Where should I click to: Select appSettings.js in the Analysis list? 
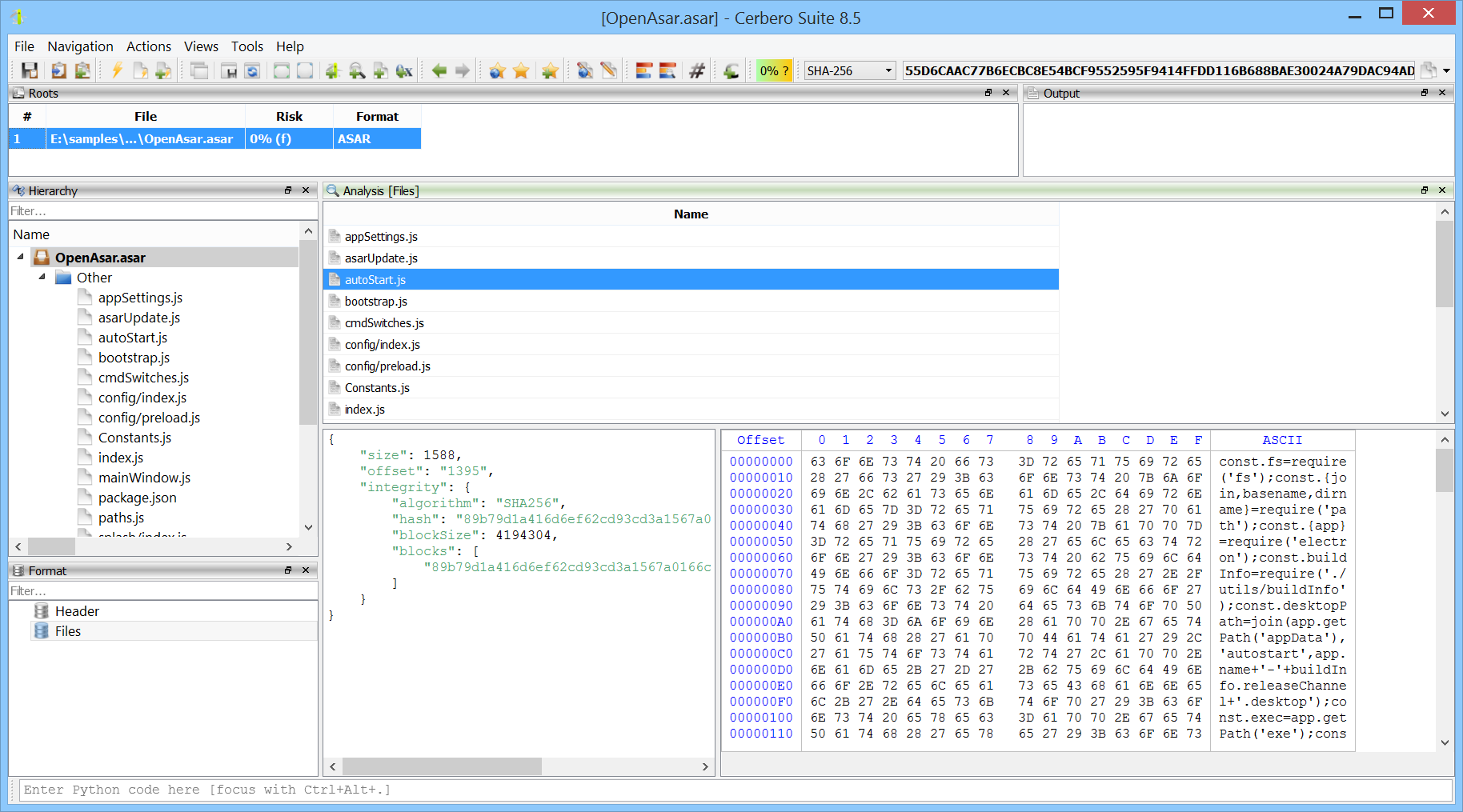691,236
